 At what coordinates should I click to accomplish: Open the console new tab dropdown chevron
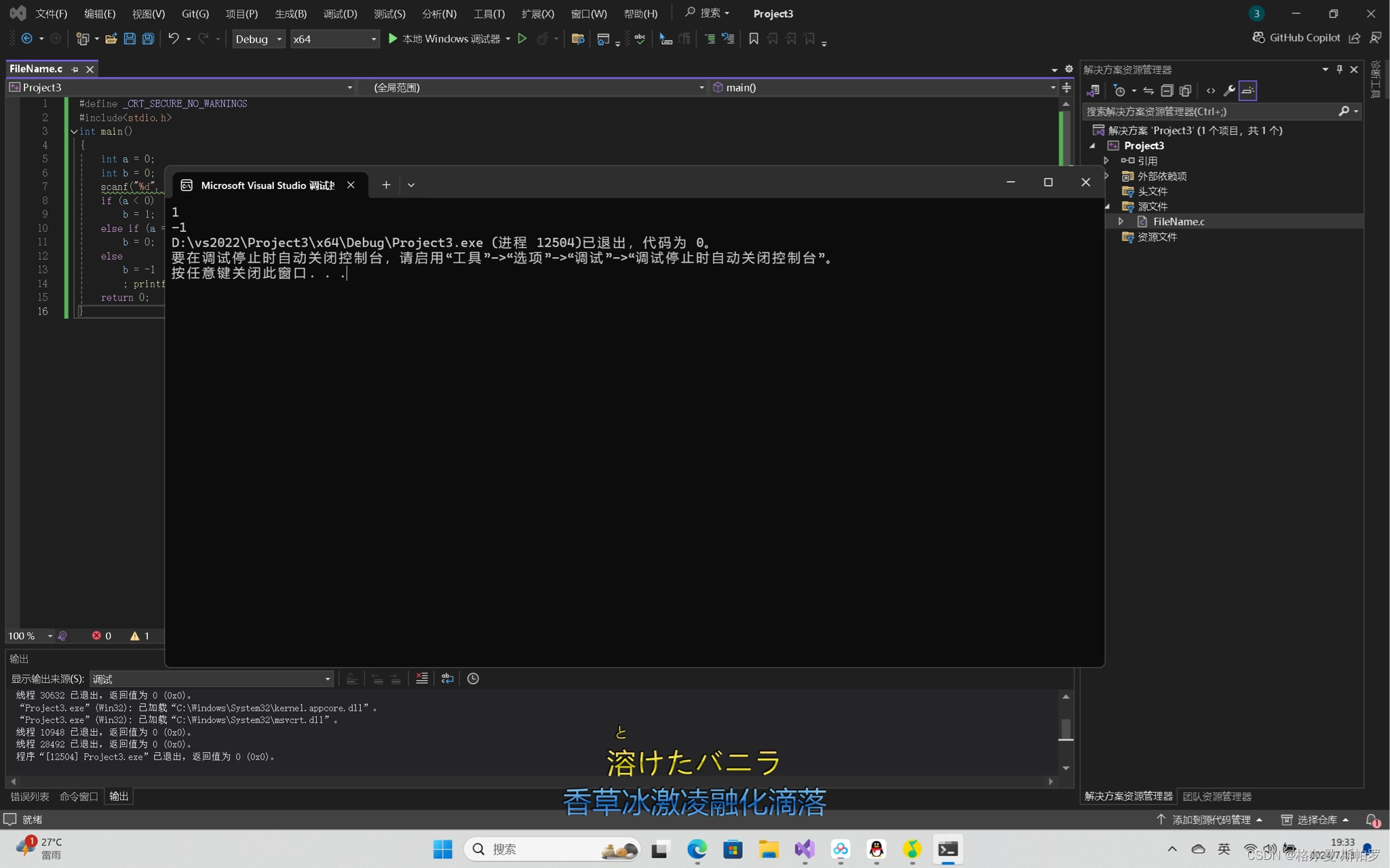click(410, 184)
